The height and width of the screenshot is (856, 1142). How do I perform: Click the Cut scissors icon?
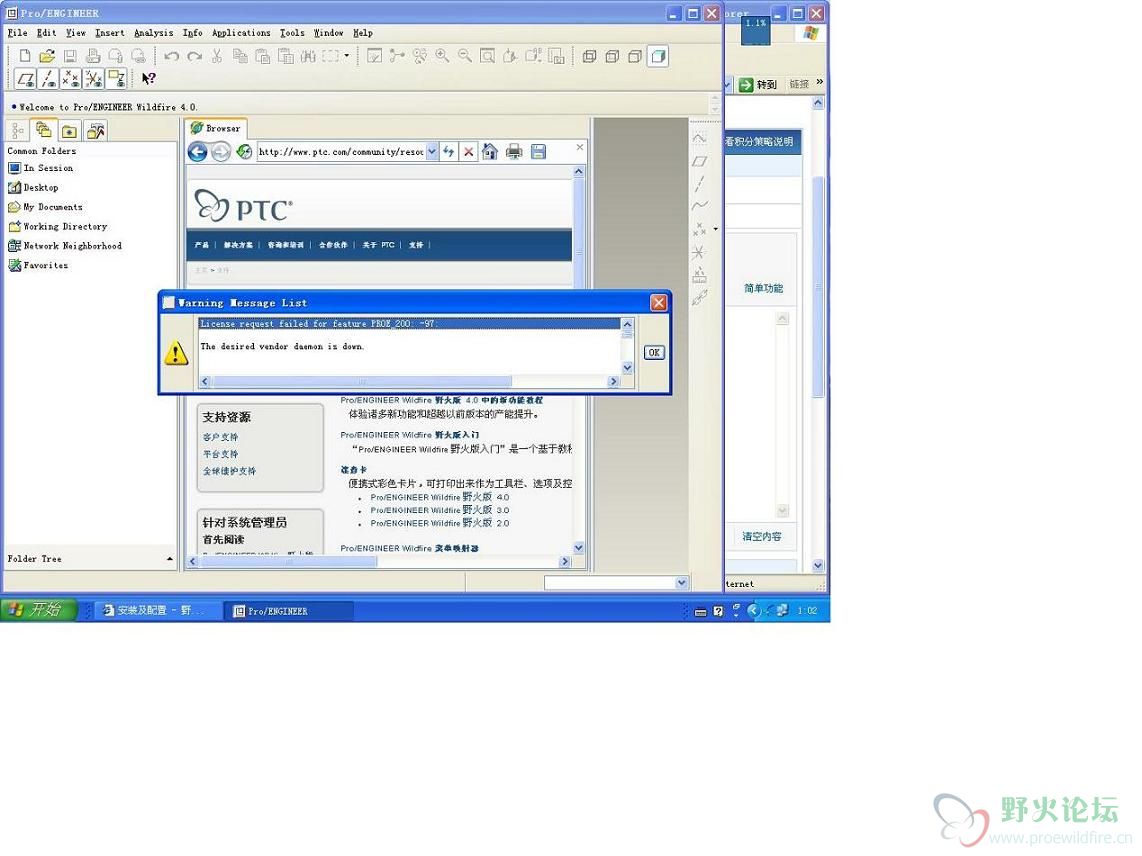pos(217,56)
